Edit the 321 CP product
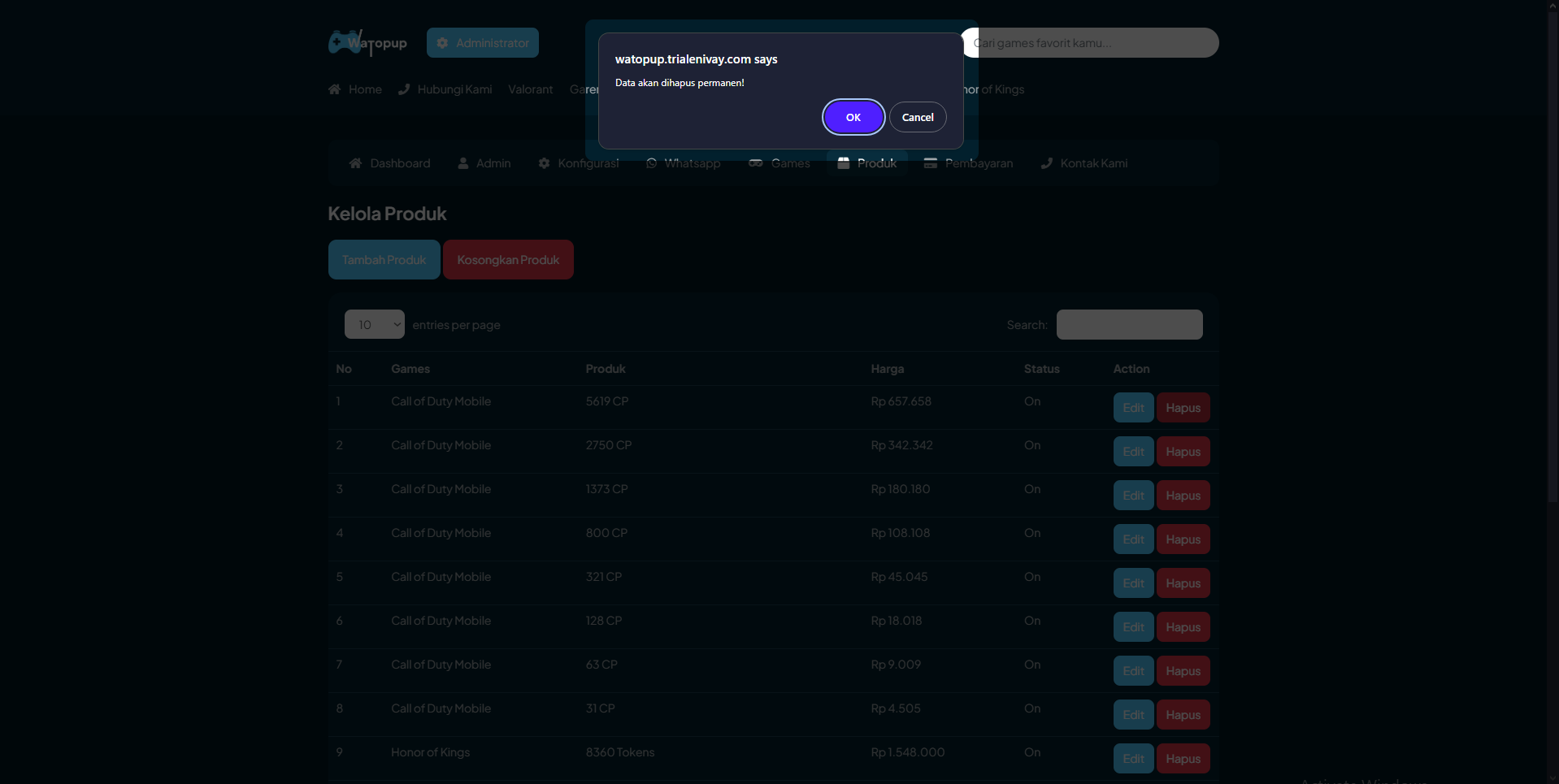Screen dimensions: 1559x784 coord(1133,583)
